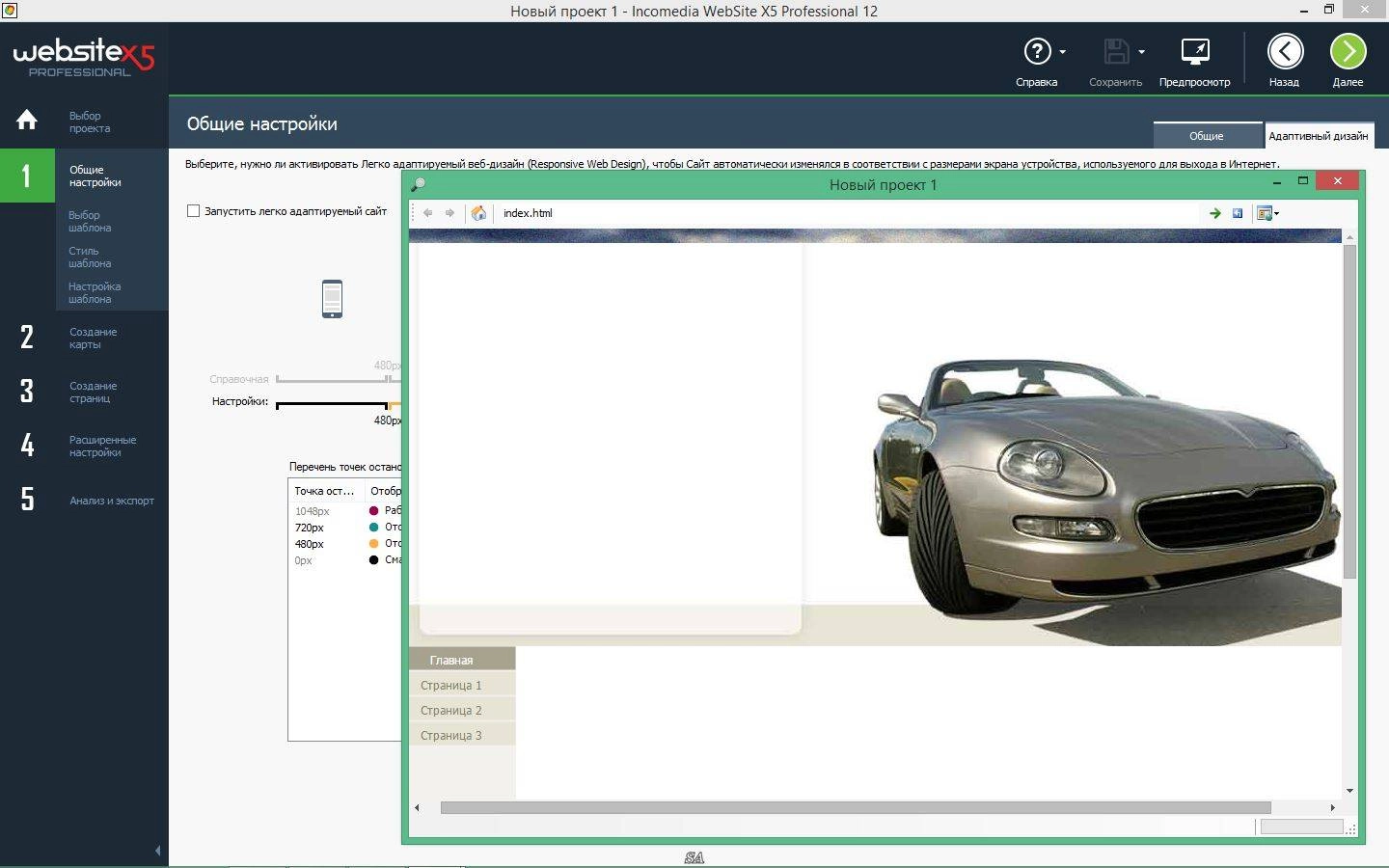
Task: Switch to the Общие tab
Action: coord(1207,136)
